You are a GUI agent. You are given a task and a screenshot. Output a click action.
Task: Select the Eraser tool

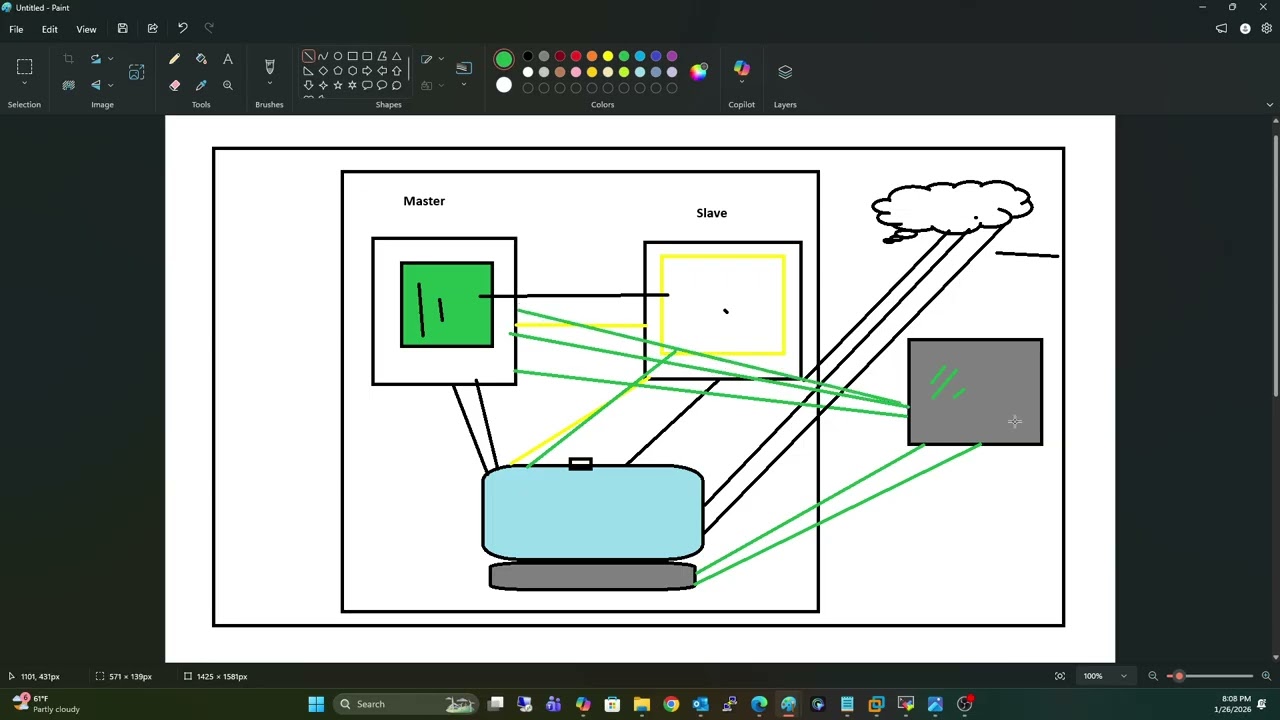coord(174,85)
